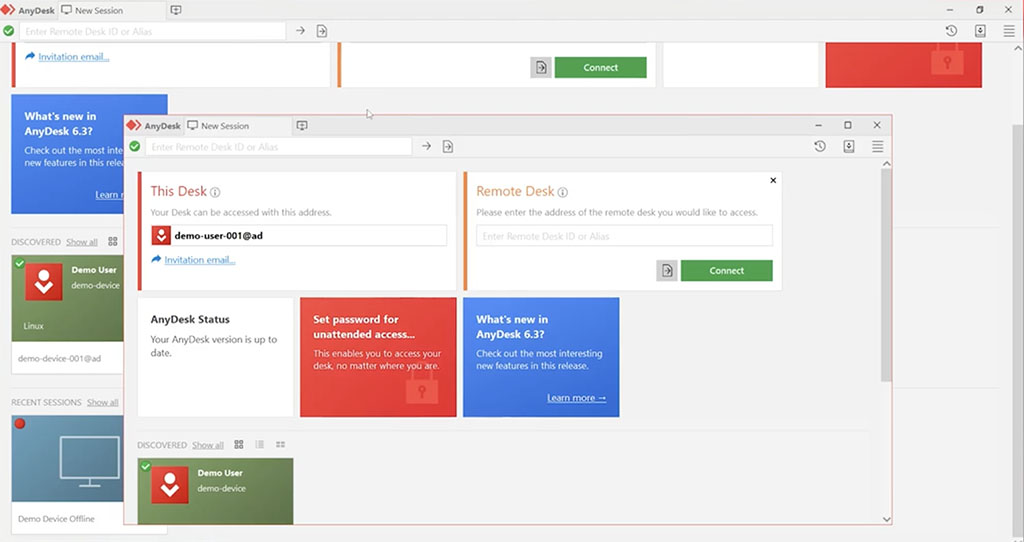Viewport: 1024px width, 542px height.
Task: Click the Learn more link on the blue tile
Action: [x=577, y=398]
